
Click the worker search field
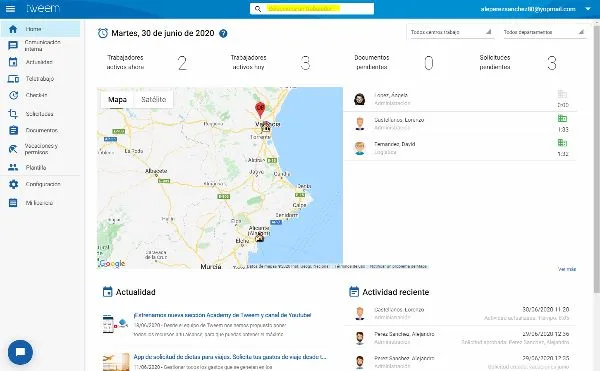312,9
